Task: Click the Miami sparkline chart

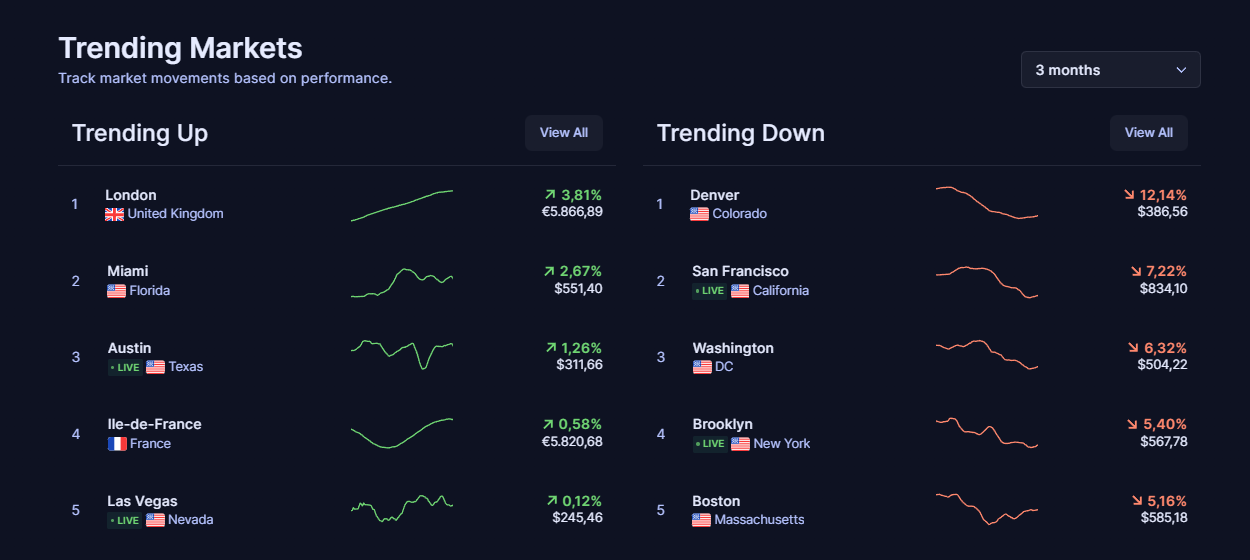Action: tap(402, 282)
